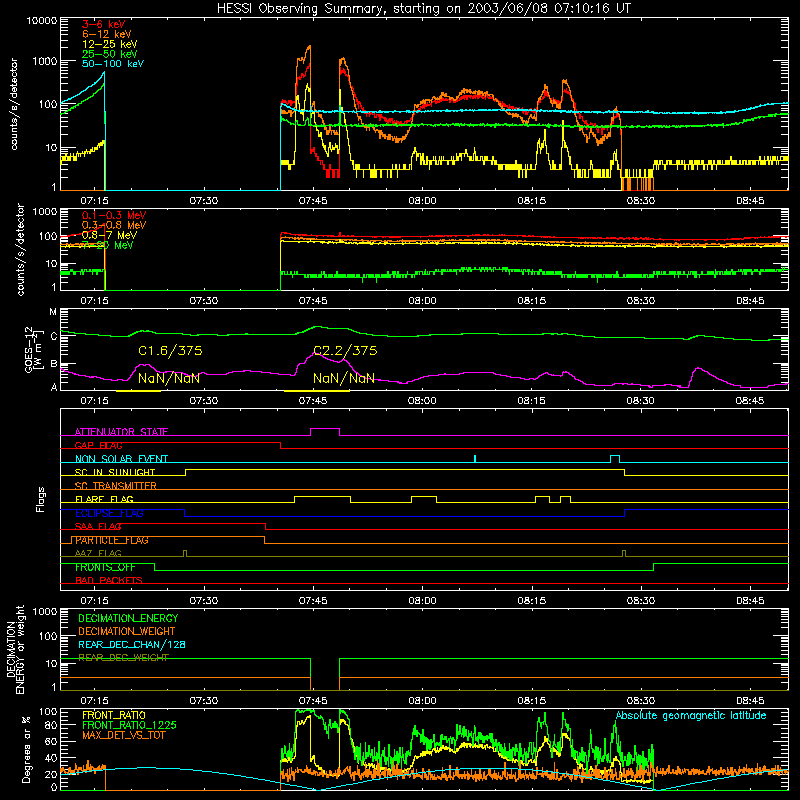Screen dimensions: 800x800
Task: Click the M class tick on GOES axis
Action: click(53, 312)
